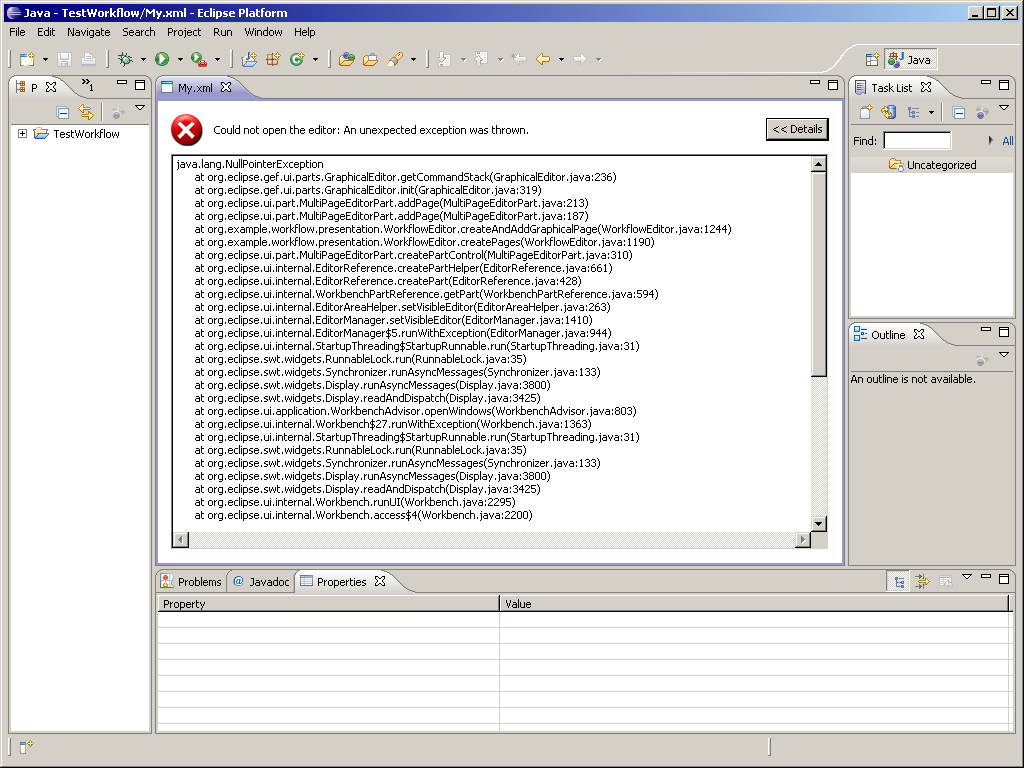Viewport: 1024px width, 768px height.
Task: Click the New Java Package icon
Action: [x=273, y=60]
